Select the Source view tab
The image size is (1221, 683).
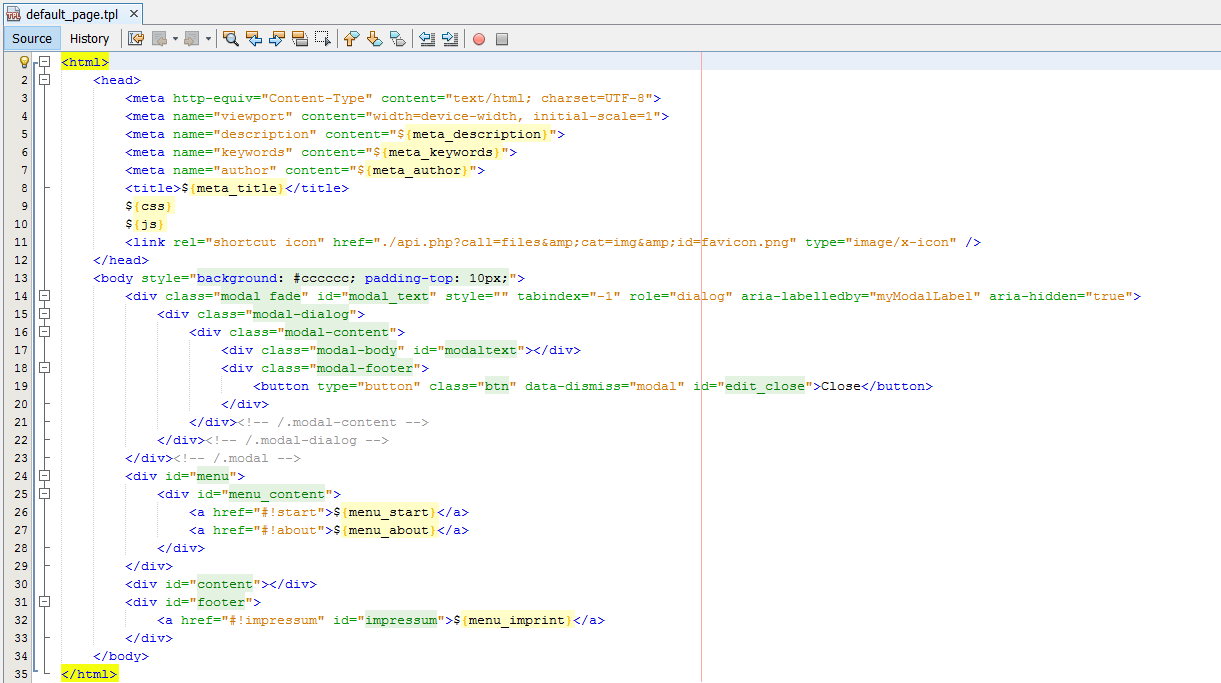(x=32, y=39)
